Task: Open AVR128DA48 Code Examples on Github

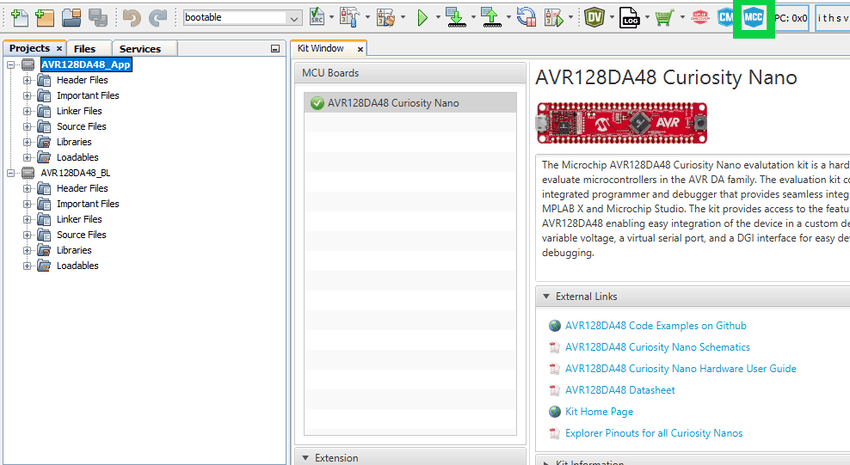Action: [655, 326]
